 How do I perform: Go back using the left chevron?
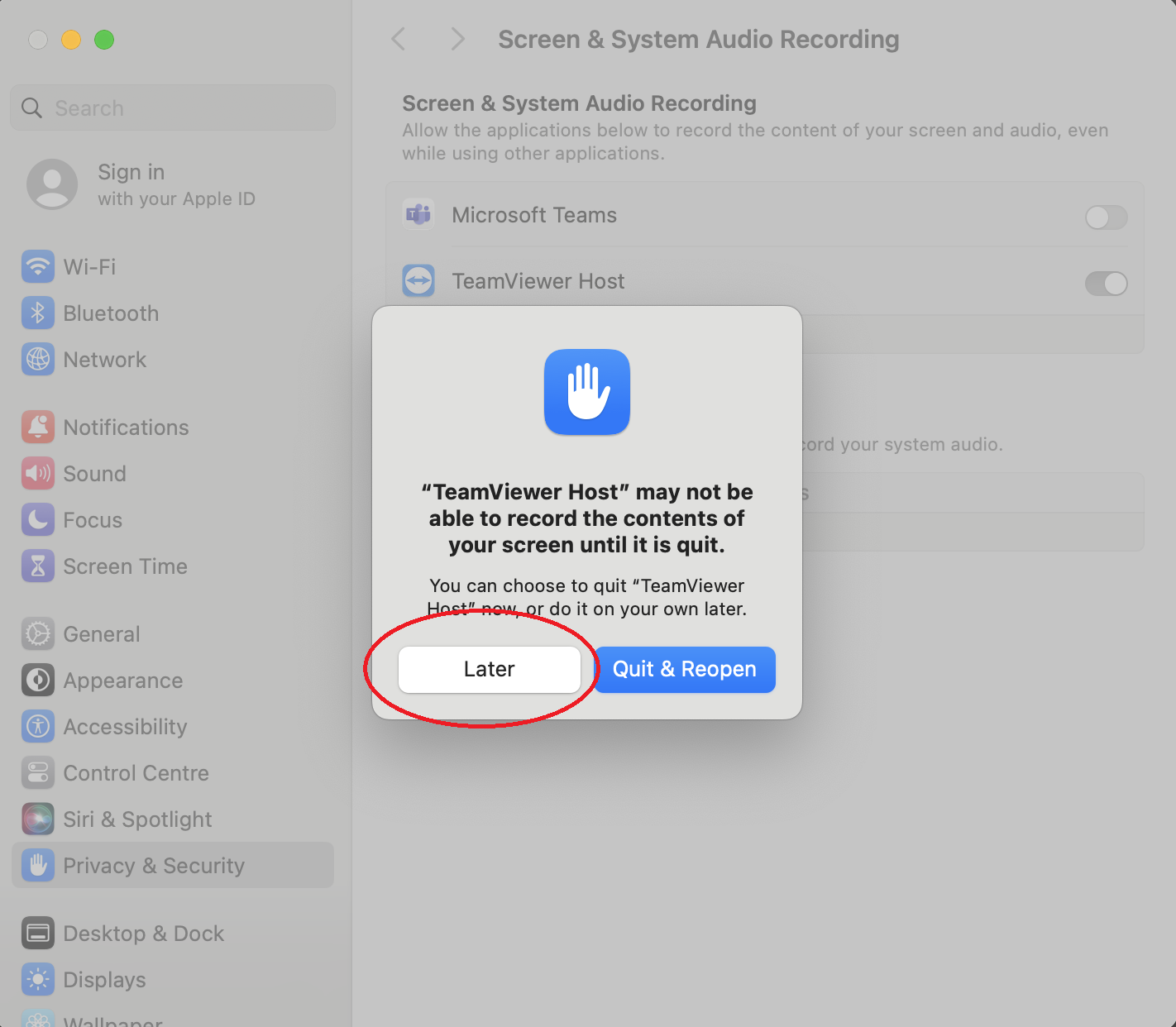pyautogui.click(x=399, y=39)
